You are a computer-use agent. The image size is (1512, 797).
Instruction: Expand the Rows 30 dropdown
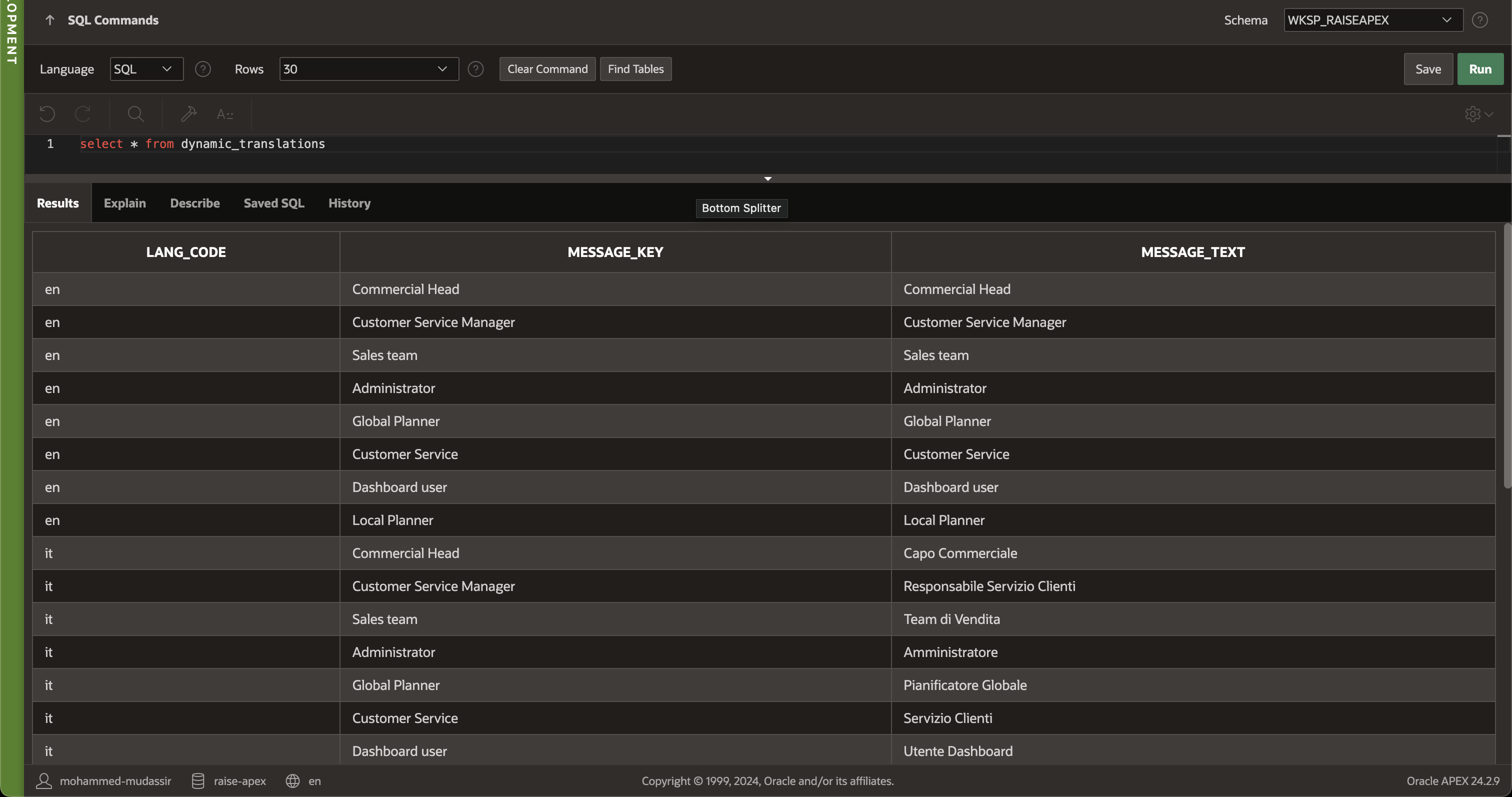[368, 69]
